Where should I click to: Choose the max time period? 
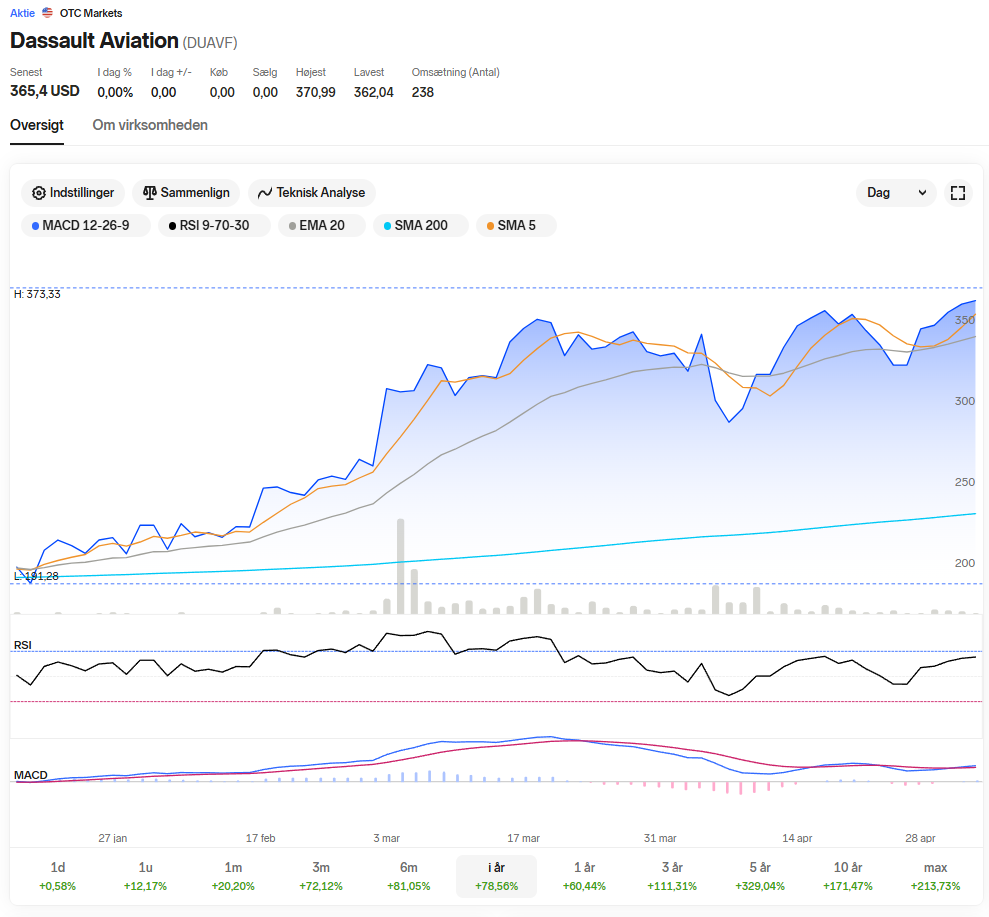click(935, 876)
